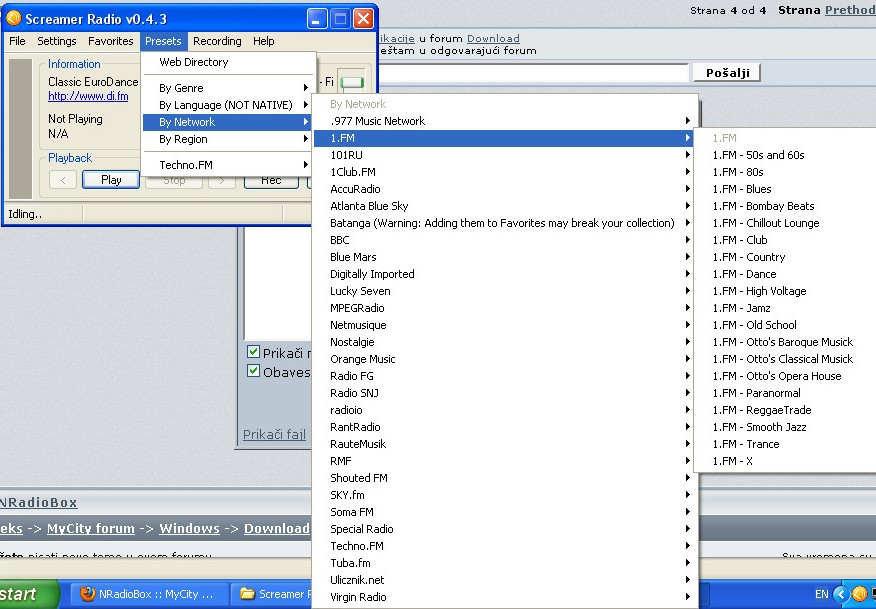Select 1.FM - Chillout Lounge station
Screen dimensions: 876x609
[785, 223]
